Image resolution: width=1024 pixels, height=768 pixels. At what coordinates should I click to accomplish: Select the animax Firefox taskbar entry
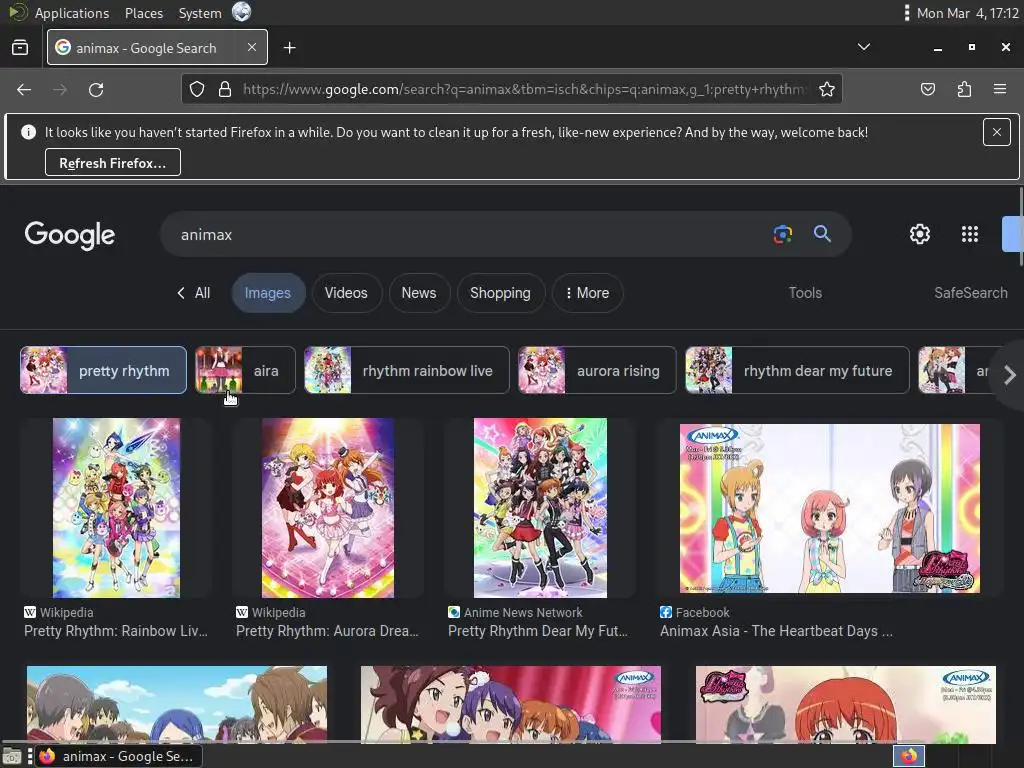119,756
